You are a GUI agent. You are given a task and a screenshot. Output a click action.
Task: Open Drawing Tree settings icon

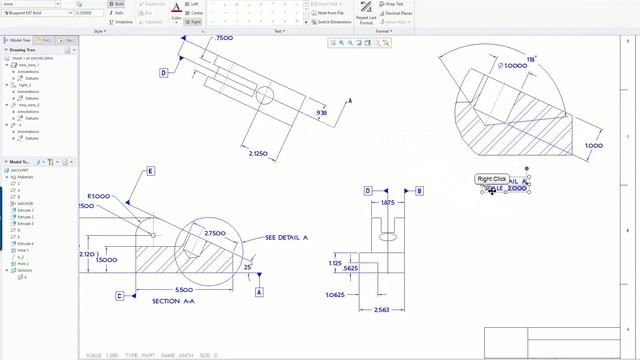[x=68, y=50]
